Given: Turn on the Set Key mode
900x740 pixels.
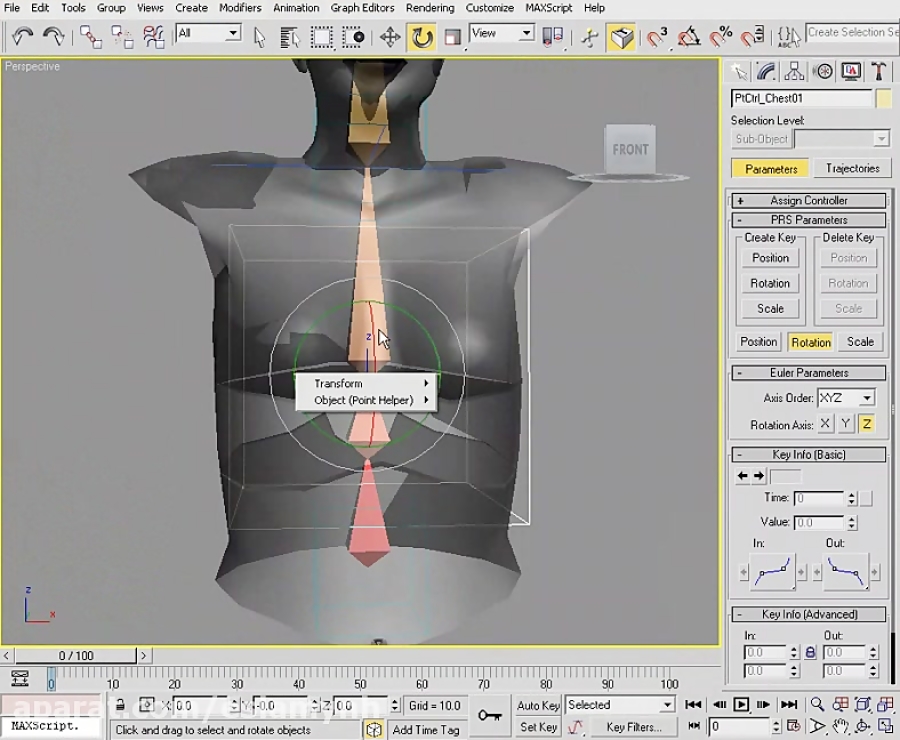Looking at the screenshot, I should click(x=537, y=727).
